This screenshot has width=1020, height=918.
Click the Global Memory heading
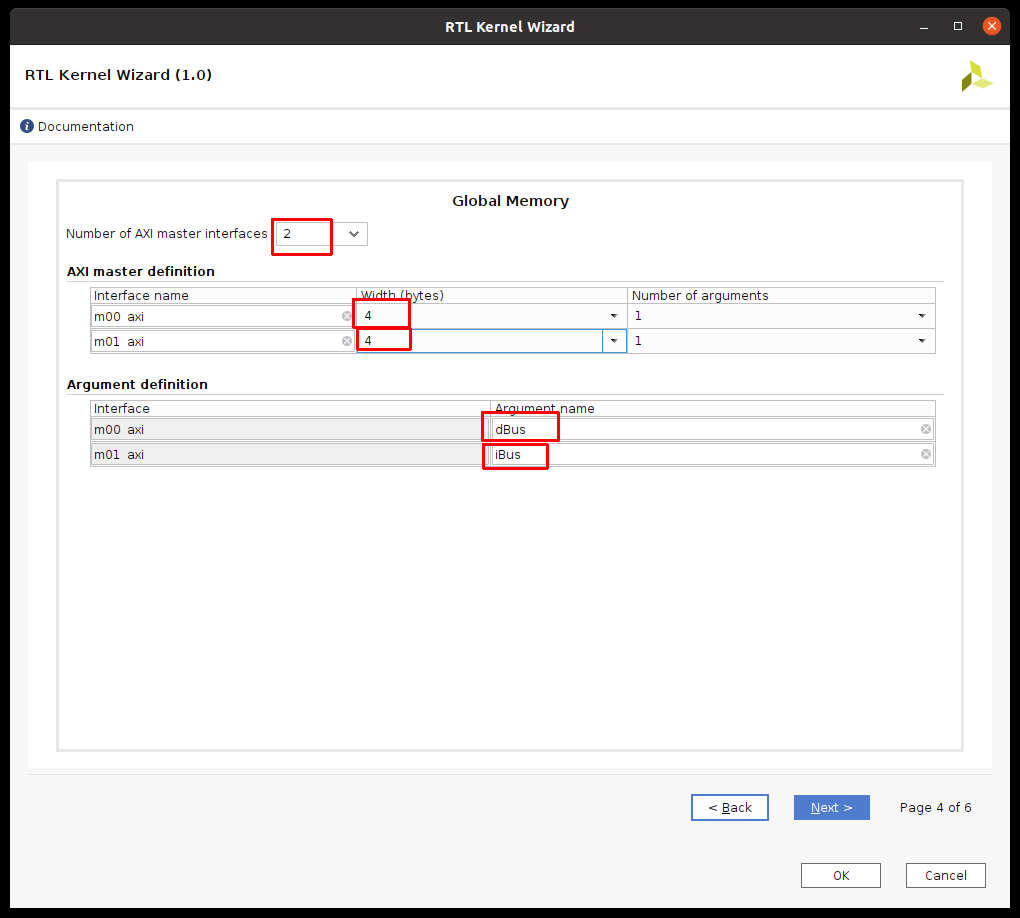pos(511,201)
